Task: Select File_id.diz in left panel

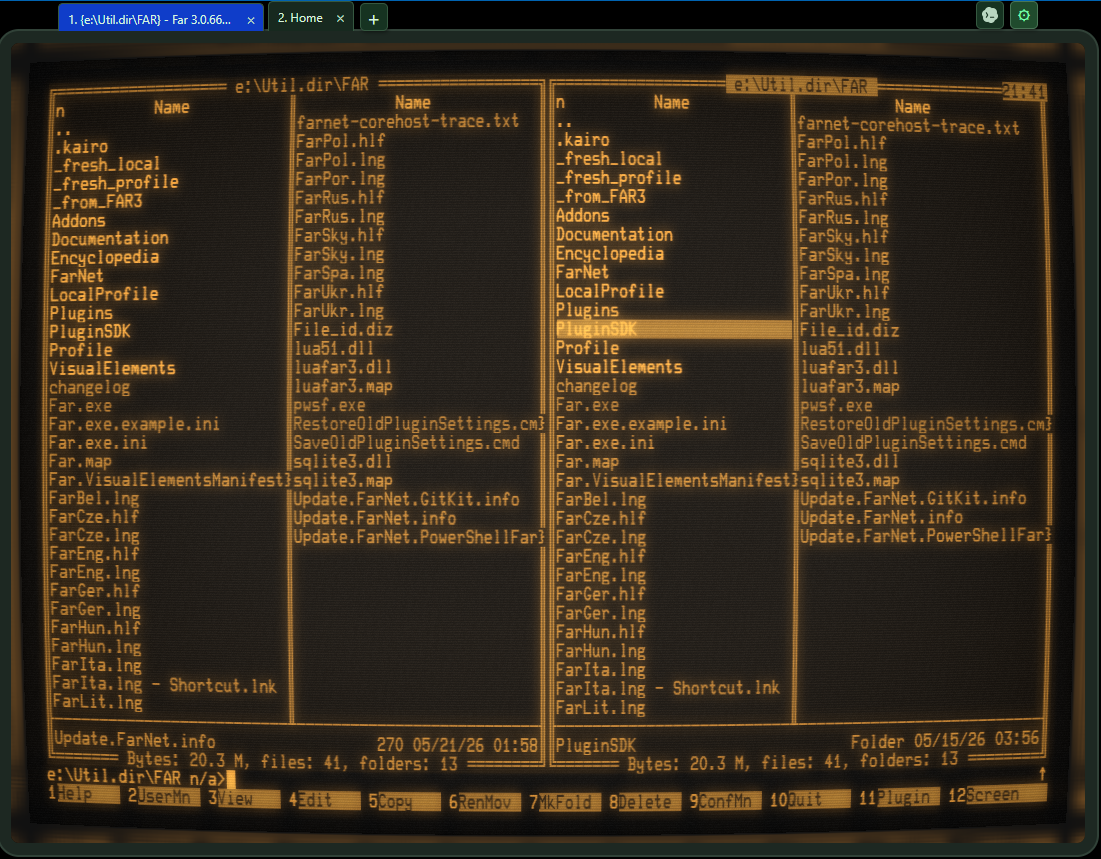Action: pyautogui.click(x=343, y=329)
